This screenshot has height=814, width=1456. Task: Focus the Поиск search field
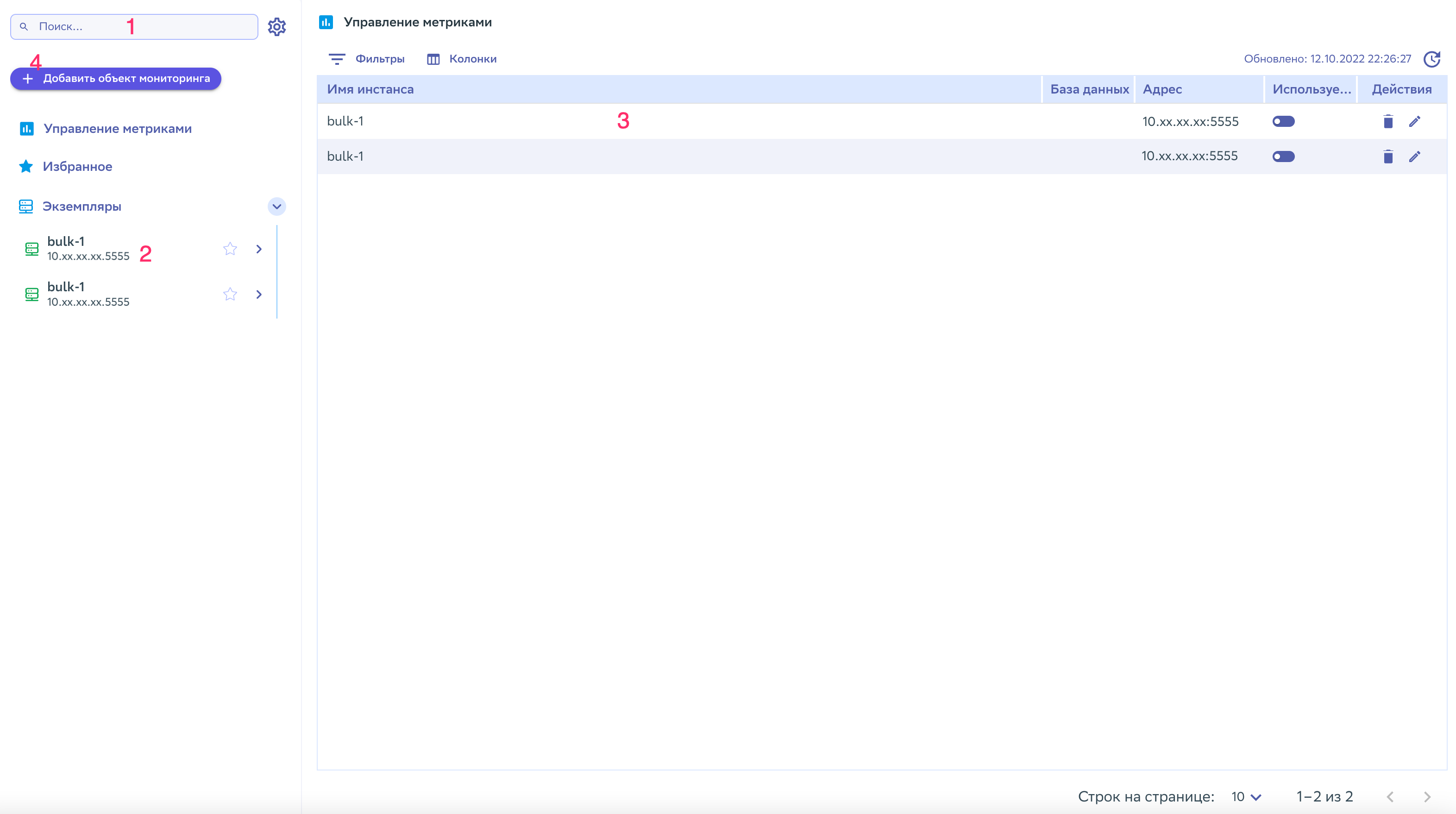point(134,26)
